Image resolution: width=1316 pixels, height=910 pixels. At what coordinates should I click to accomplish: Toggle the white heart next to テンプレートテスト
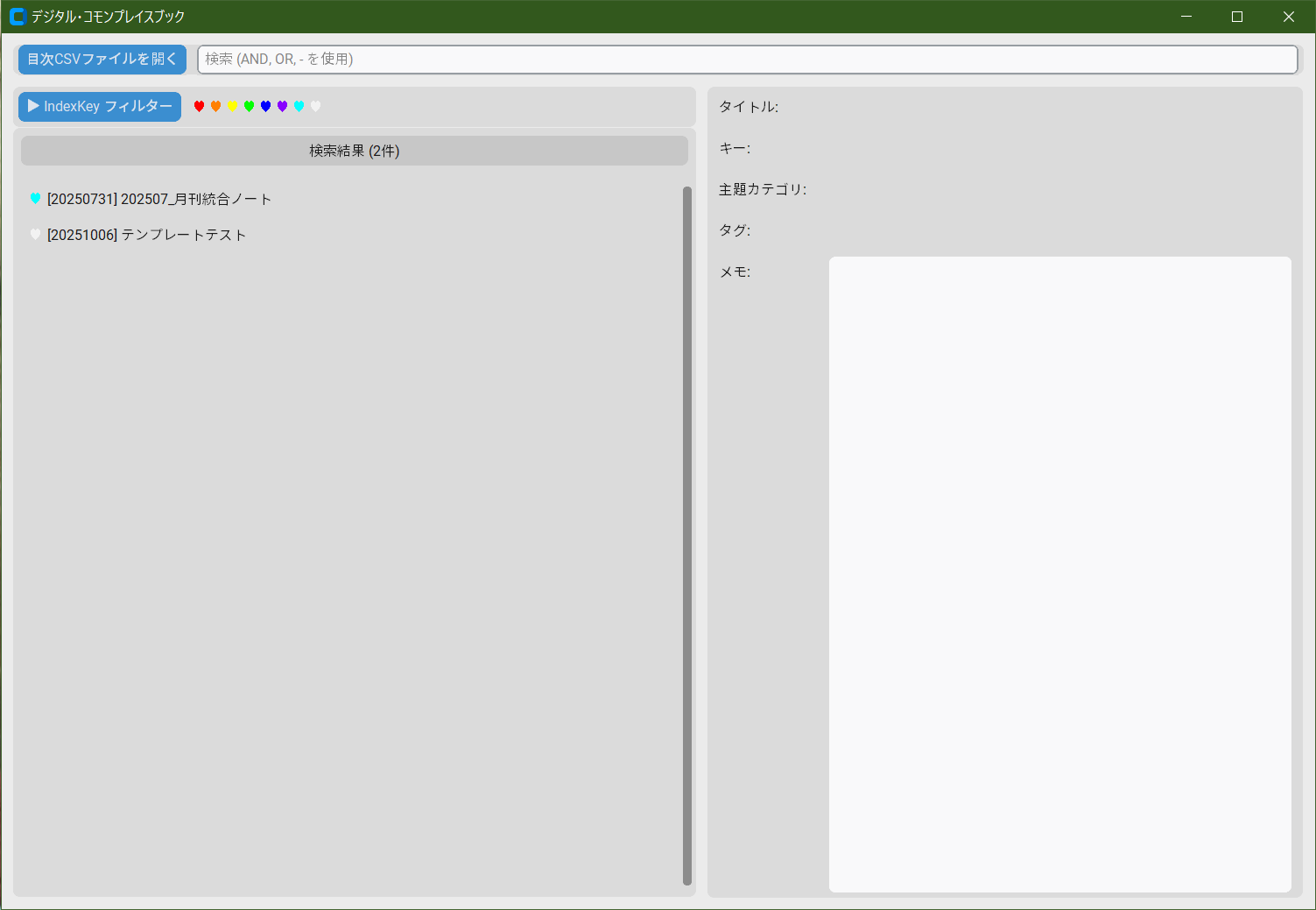(x=35, y=234)
